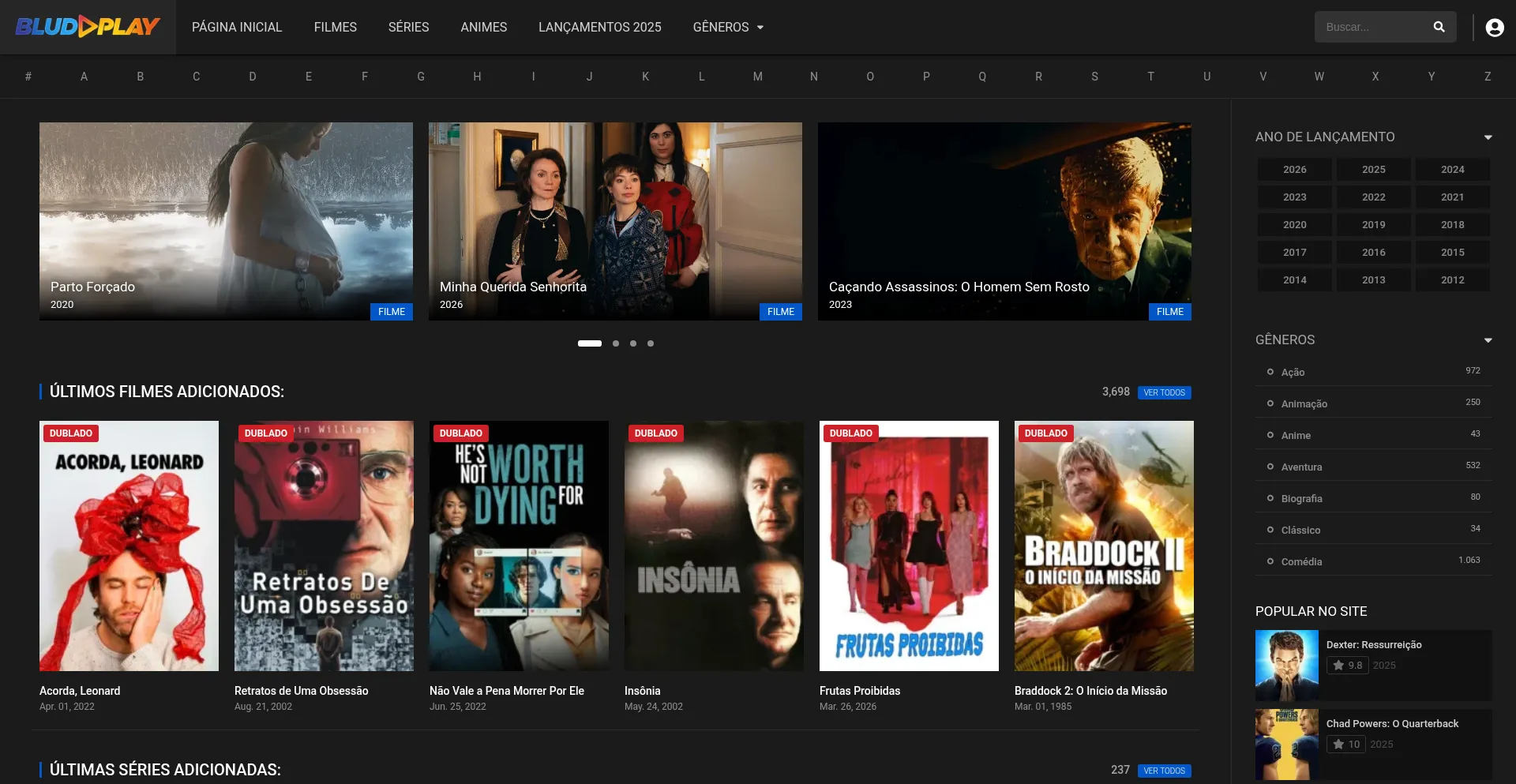
Task: Select the Ação genre radio icon
Action: pyautogui.click(x=1270, y=372)
